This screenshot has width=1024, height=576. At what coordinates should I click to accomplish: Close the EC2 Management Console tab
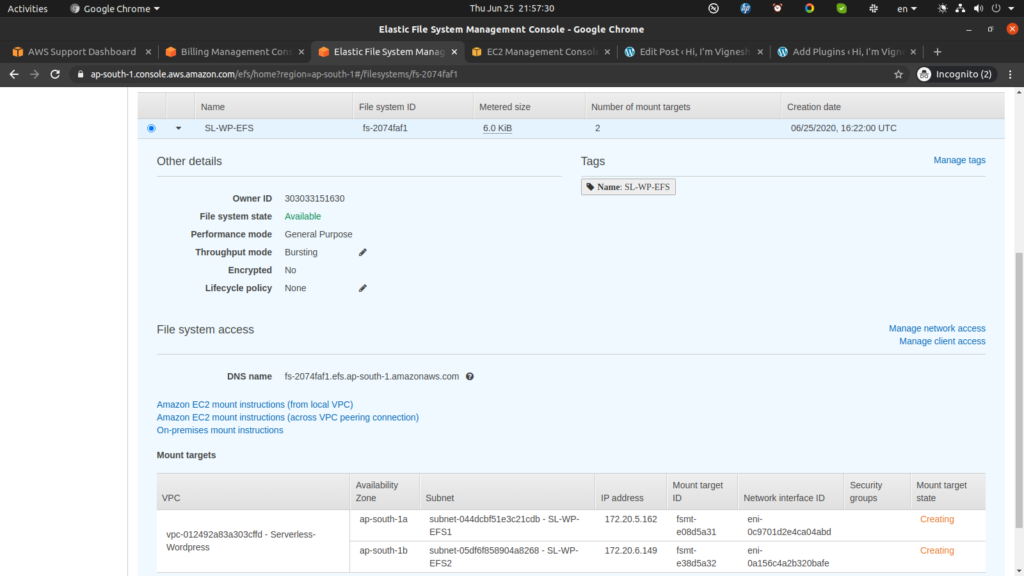coord(607,52)
